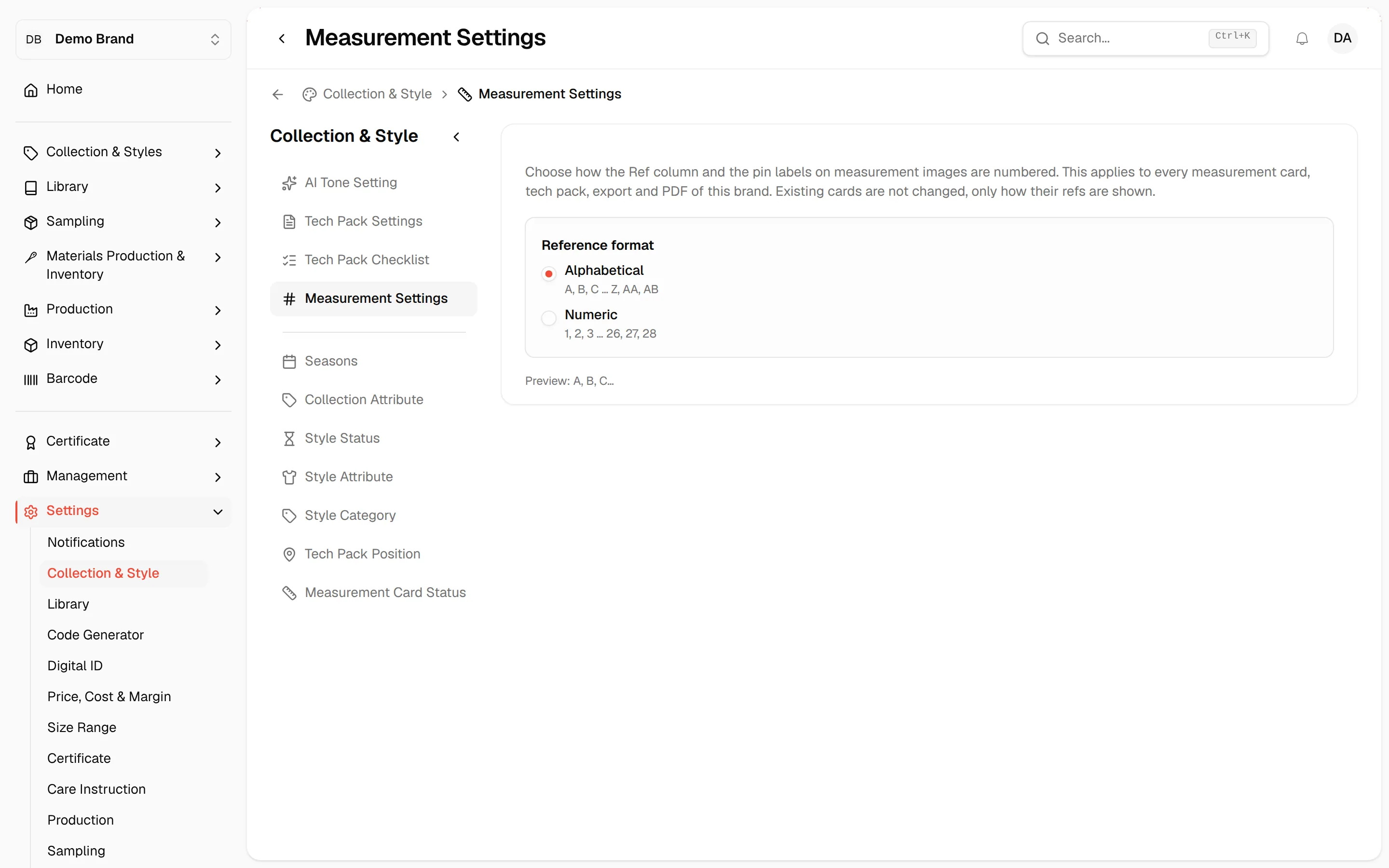Click the Barcode icon
The image size is (1389, 868).
click(31, 380)
